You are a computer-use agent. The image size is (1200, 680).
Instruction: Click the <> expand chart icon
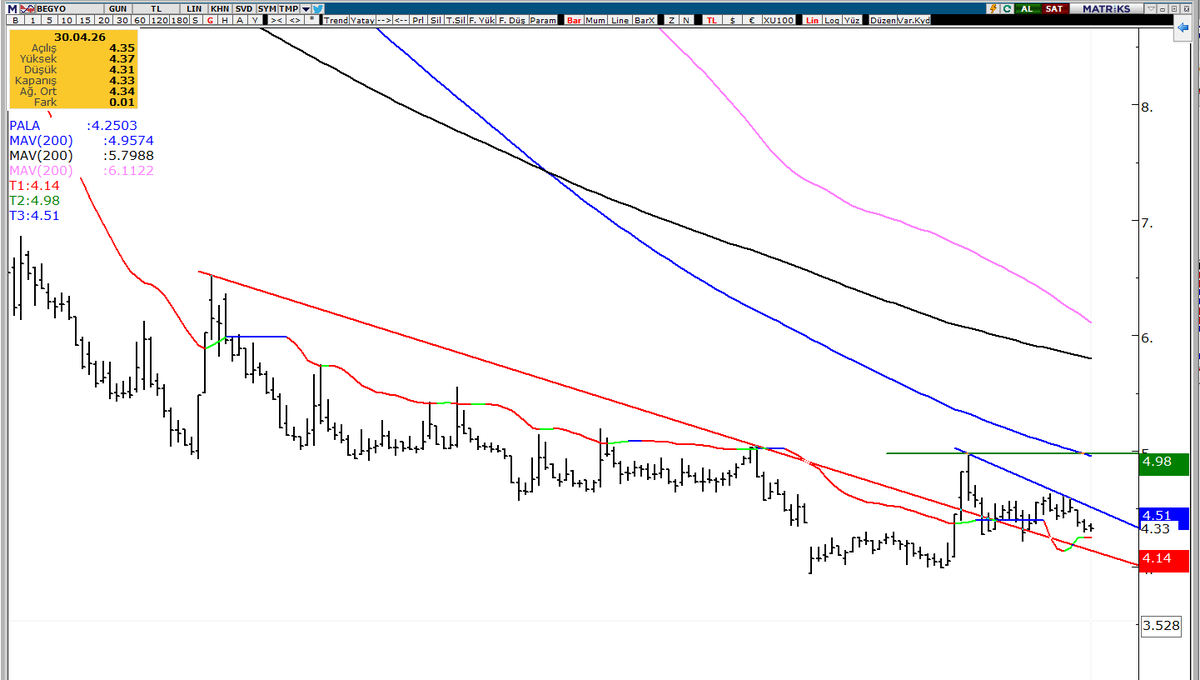296,20
